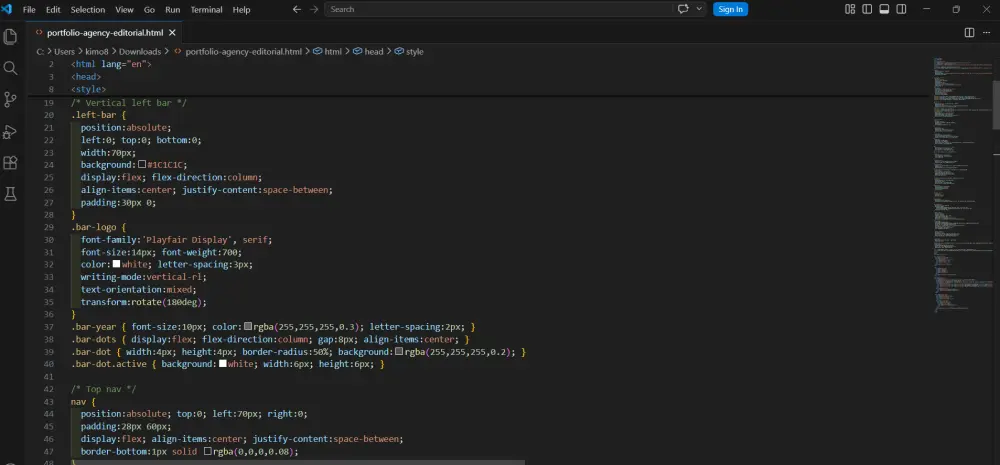1000x465 pixels.
Task: Click the Search command center field
Action: click(497, 9)
